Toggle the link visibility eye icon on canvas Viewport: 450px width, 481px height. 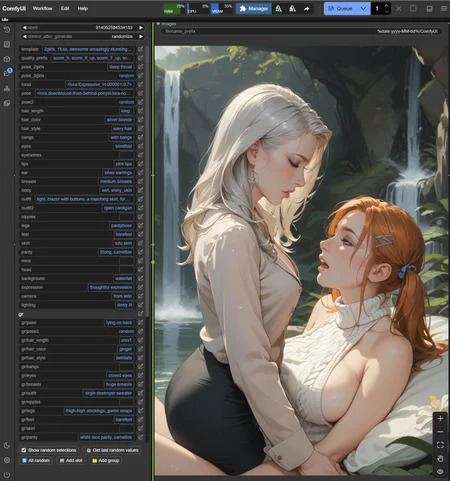pos(440,471)
